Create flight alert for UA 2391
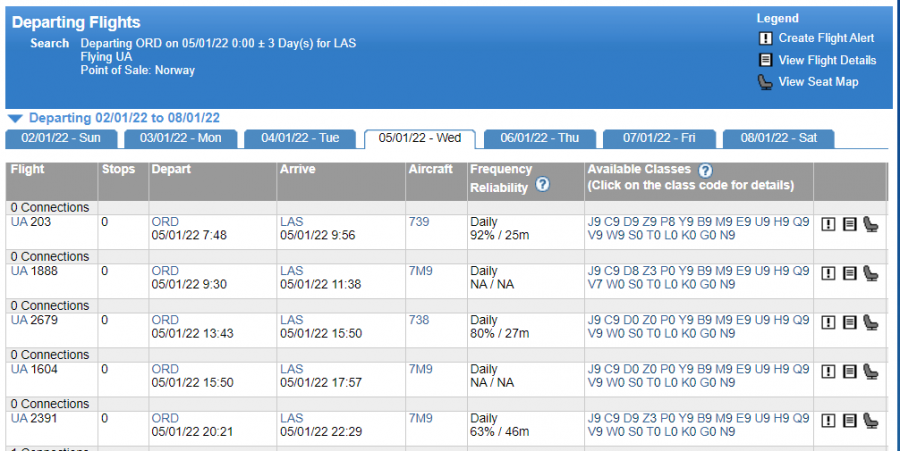 point(828,421)
